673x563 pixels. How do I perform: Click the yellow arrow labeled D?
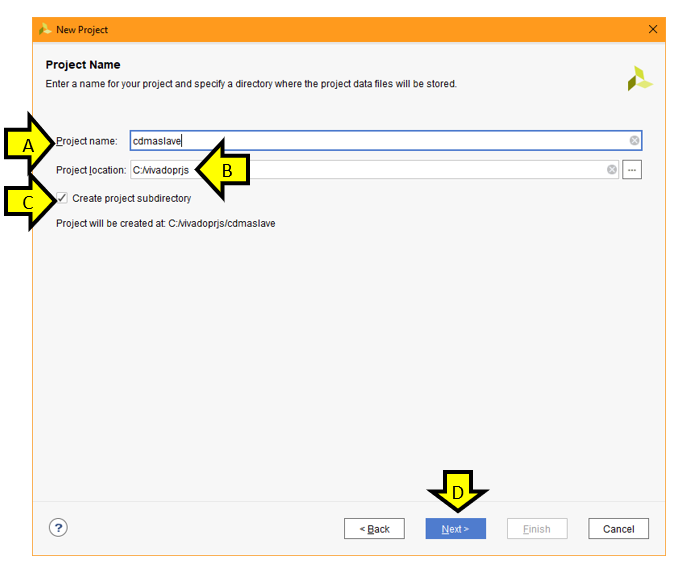[457, 492]
